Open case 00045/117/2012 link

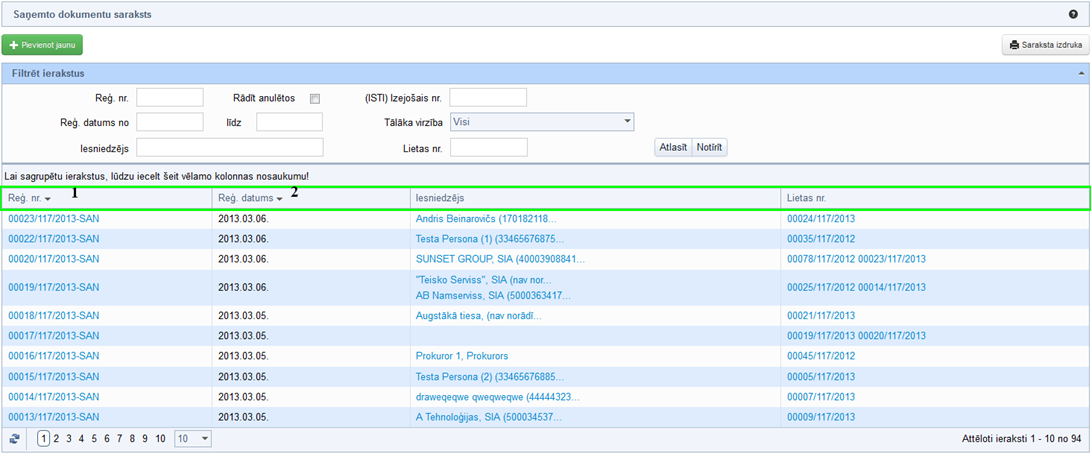click(821, 356)
